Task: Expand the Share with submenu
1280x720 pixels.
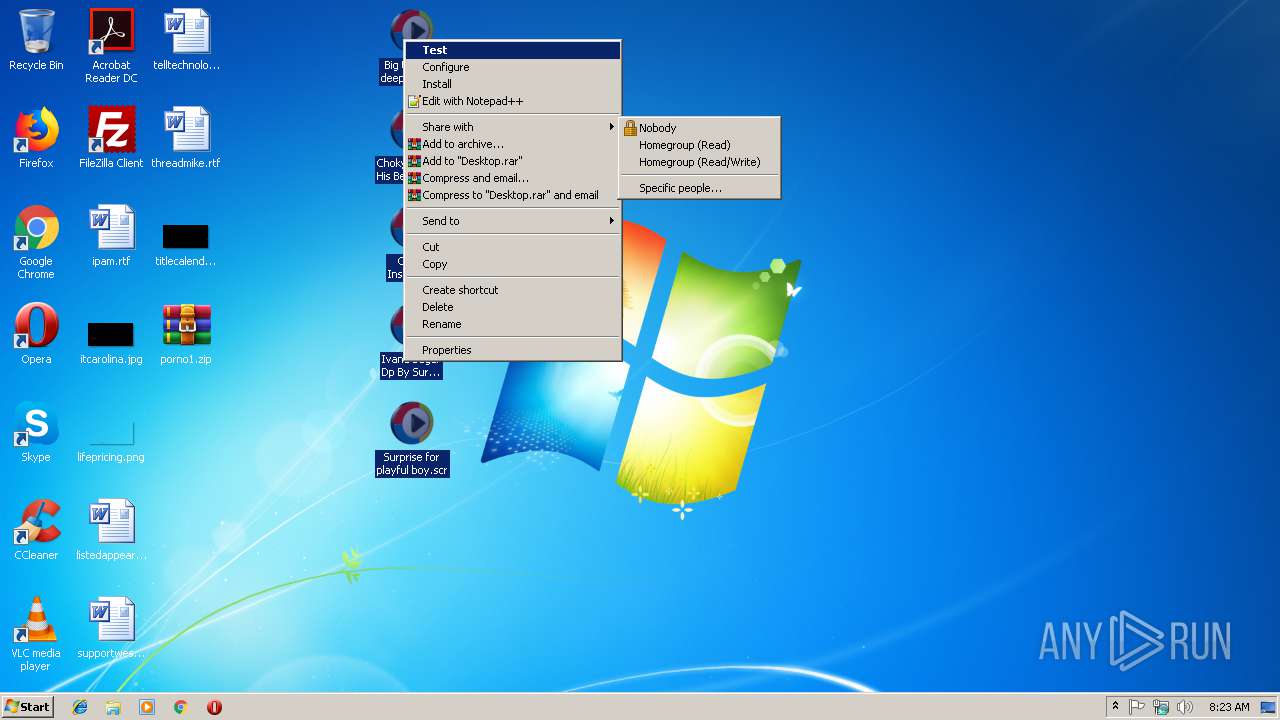Action: (513, 127)
